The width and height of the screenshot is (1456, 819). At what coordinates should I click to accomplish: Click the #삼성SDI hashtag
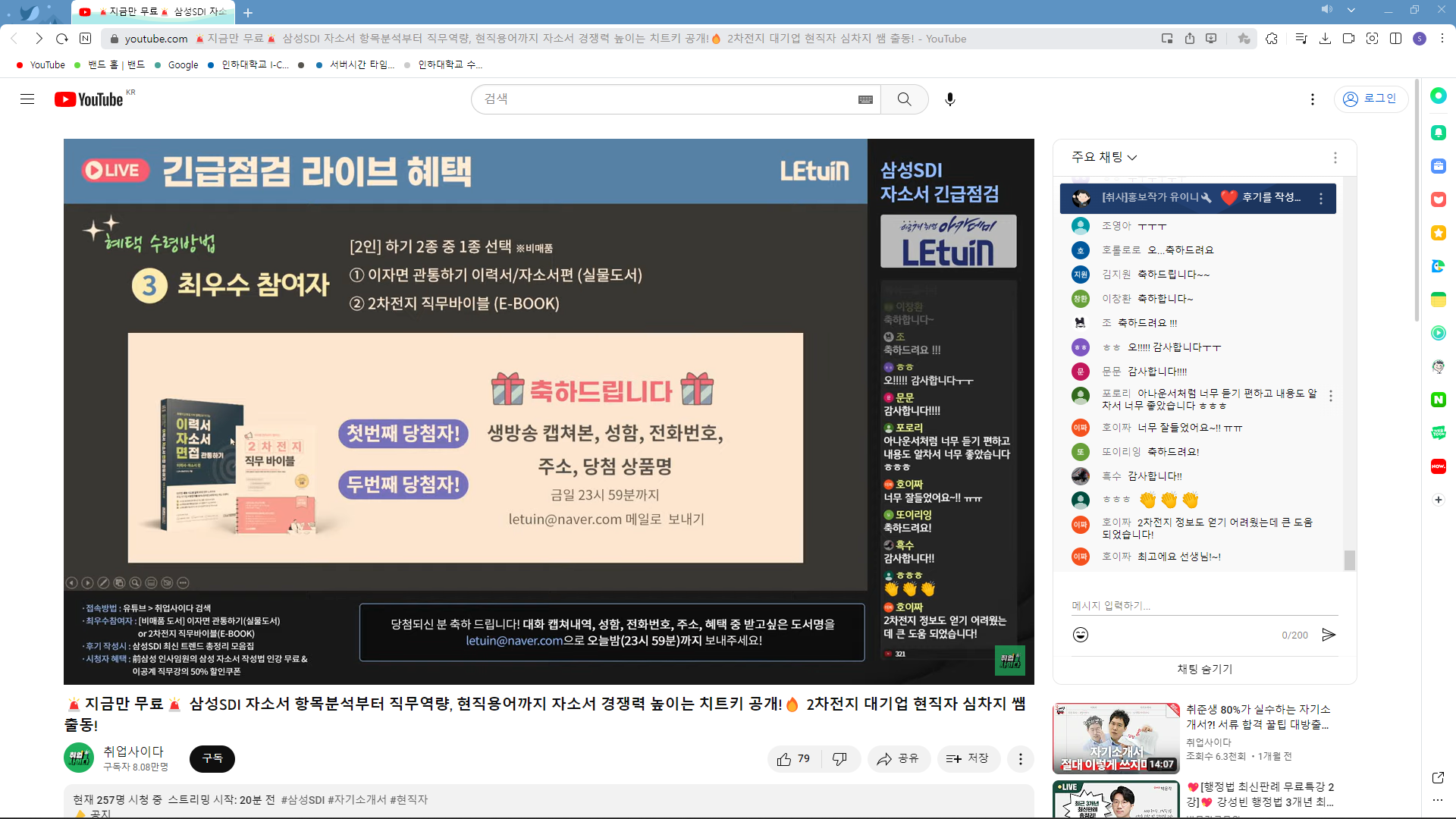tap(303, 800)
